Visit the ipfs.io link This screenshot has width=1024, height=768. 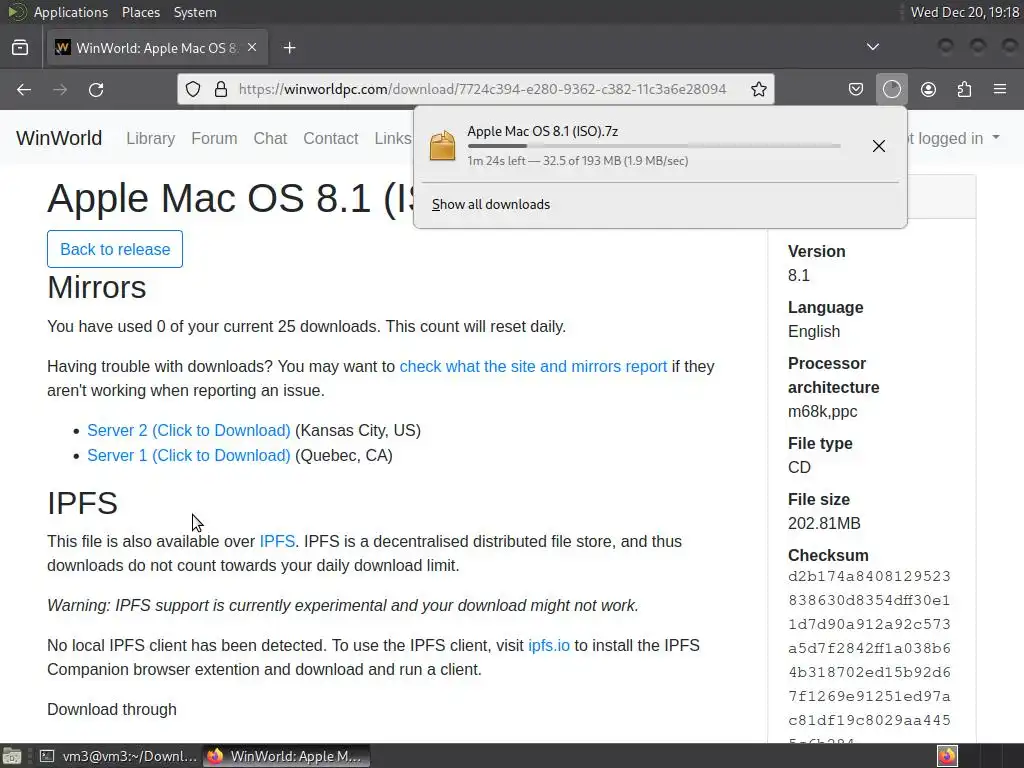(549, 645)
